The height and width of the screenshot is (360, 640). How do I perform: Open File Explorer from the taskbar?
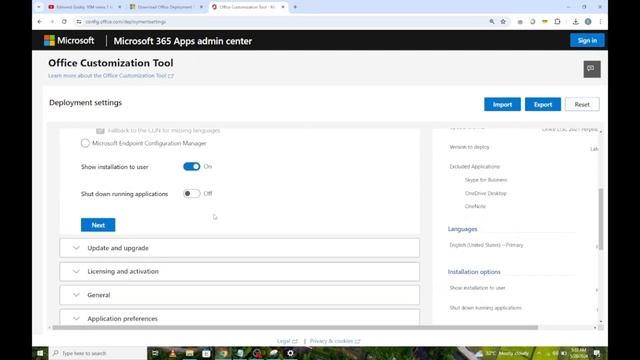(189, 353)
